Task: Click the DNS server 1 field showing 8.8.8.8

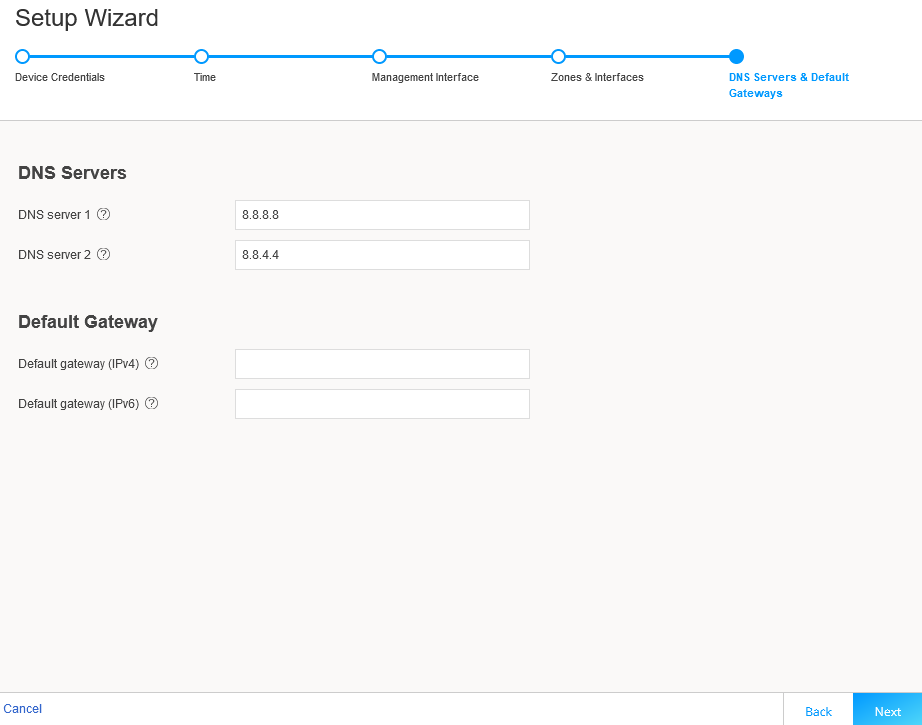Action: click(x=381, y=214)
